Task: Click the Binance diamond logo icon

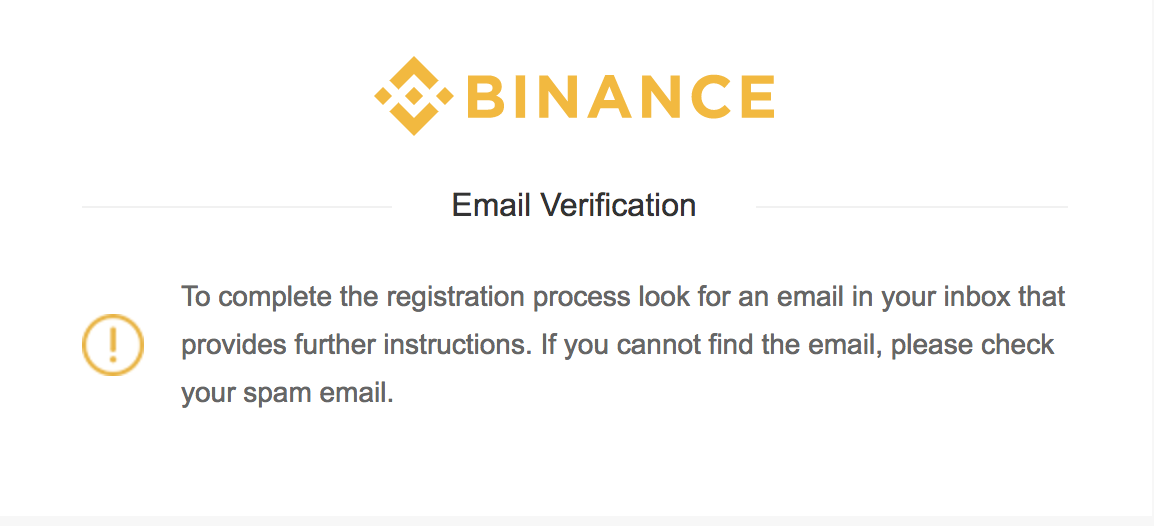Action: click(x=413, y=96)
